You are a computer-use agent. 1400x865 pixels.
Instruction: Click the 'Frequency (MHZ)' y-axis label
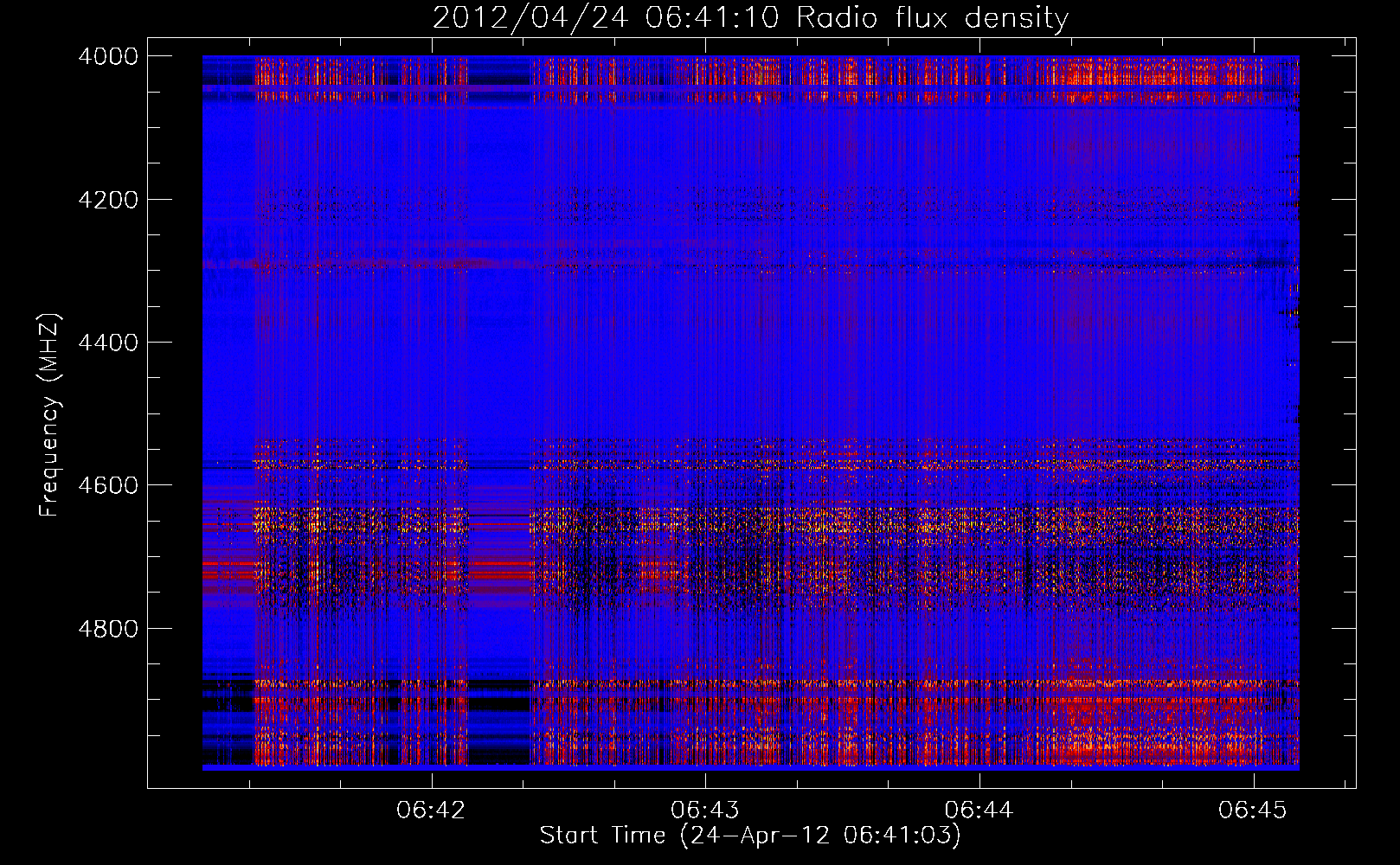click(x=49, y=414)
